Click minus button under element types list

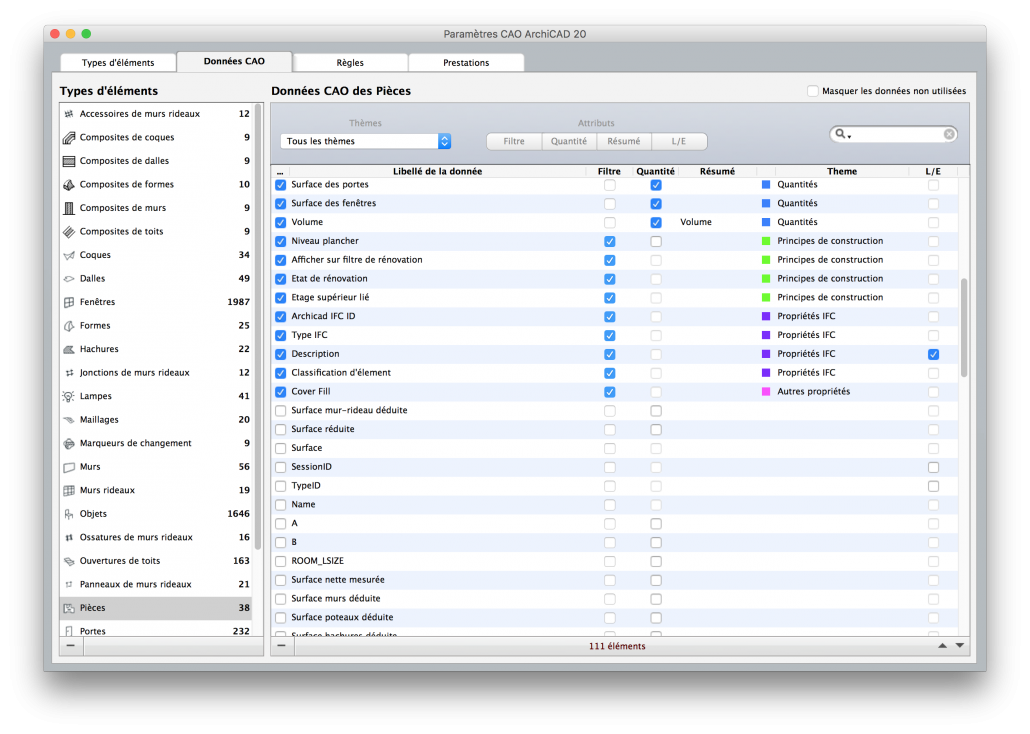tap(71, 646)
